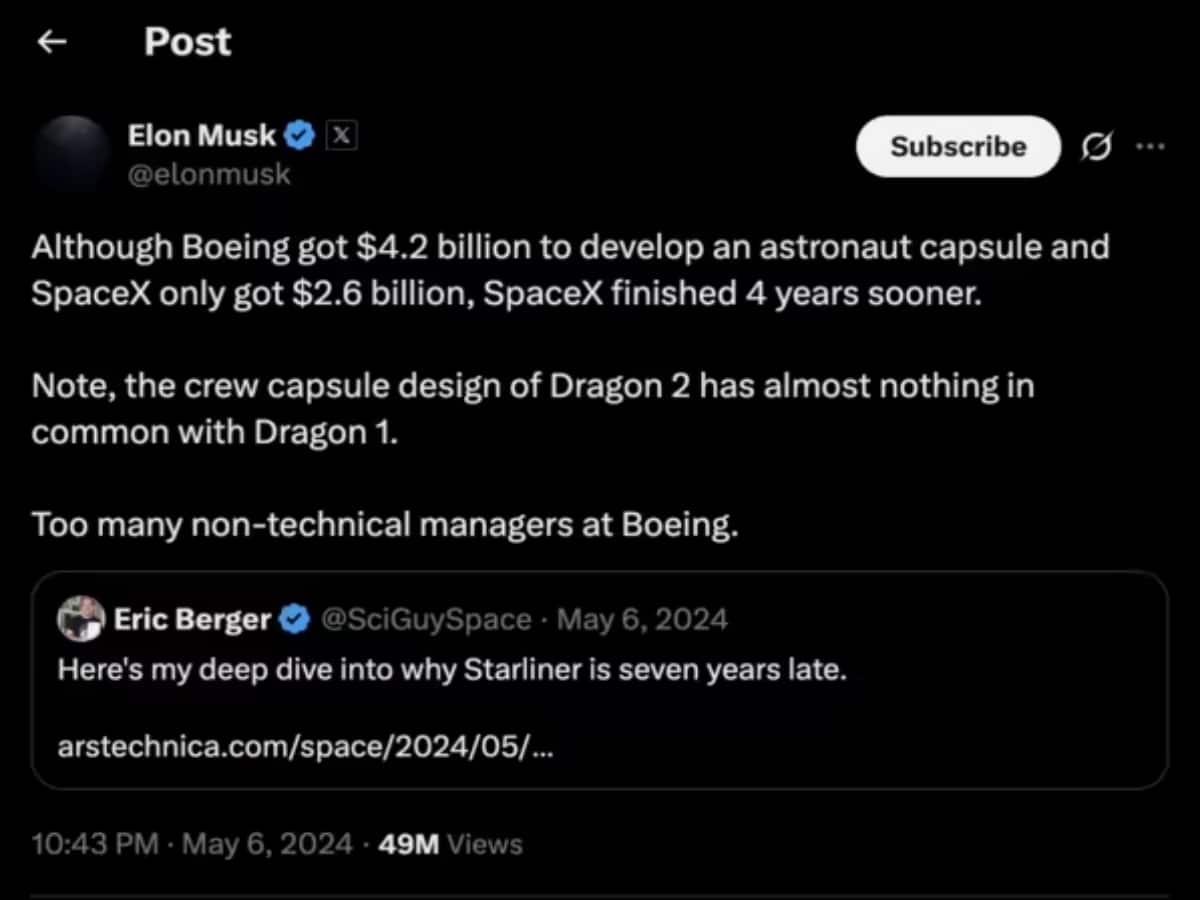Click the back arrow icon
1200x900 pixels.
pyautogui.click(x=52, y=42)
